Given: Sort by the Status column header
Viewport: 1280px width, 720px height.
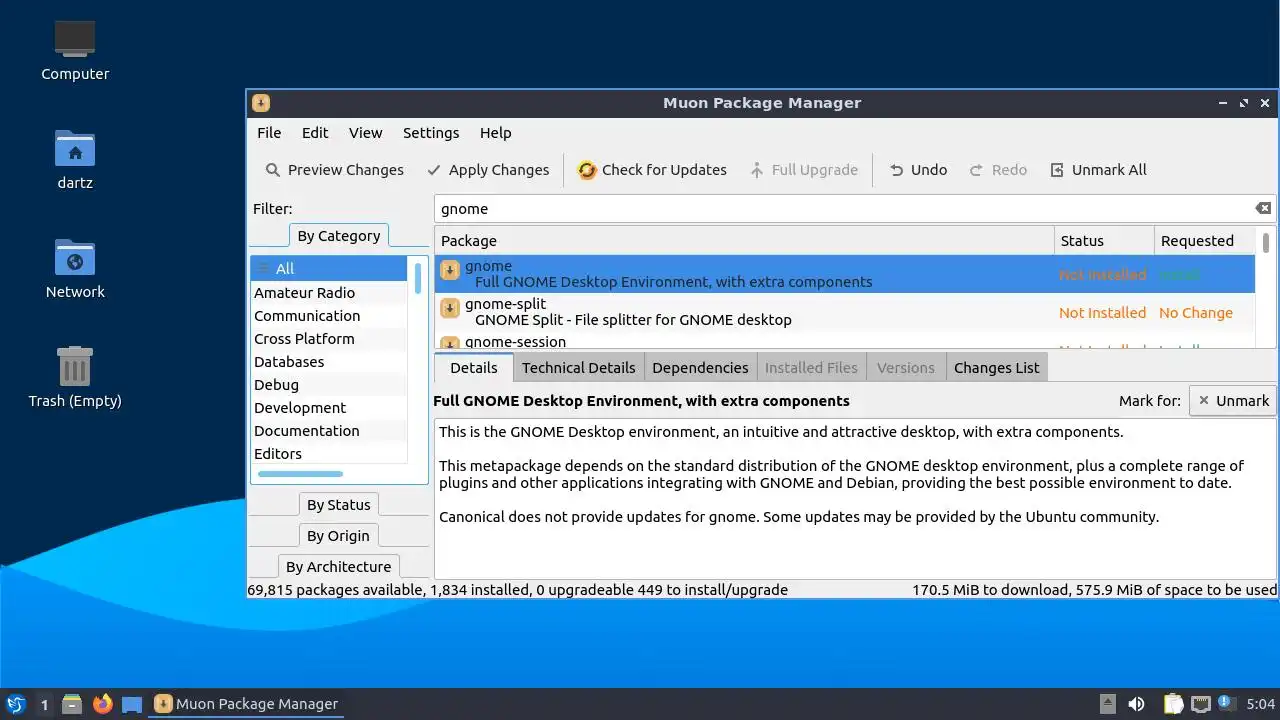Looking at the screenshot, I should pos(1104,241).
